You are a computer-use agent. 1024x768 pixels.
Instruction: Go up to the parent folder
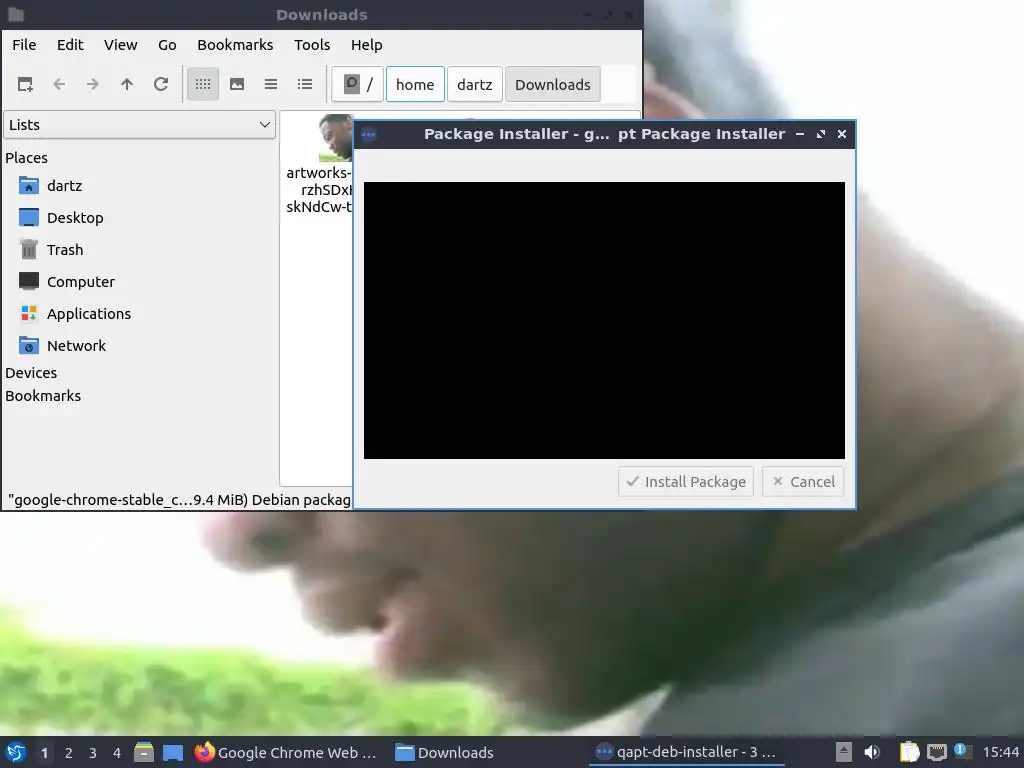point(127,84)
